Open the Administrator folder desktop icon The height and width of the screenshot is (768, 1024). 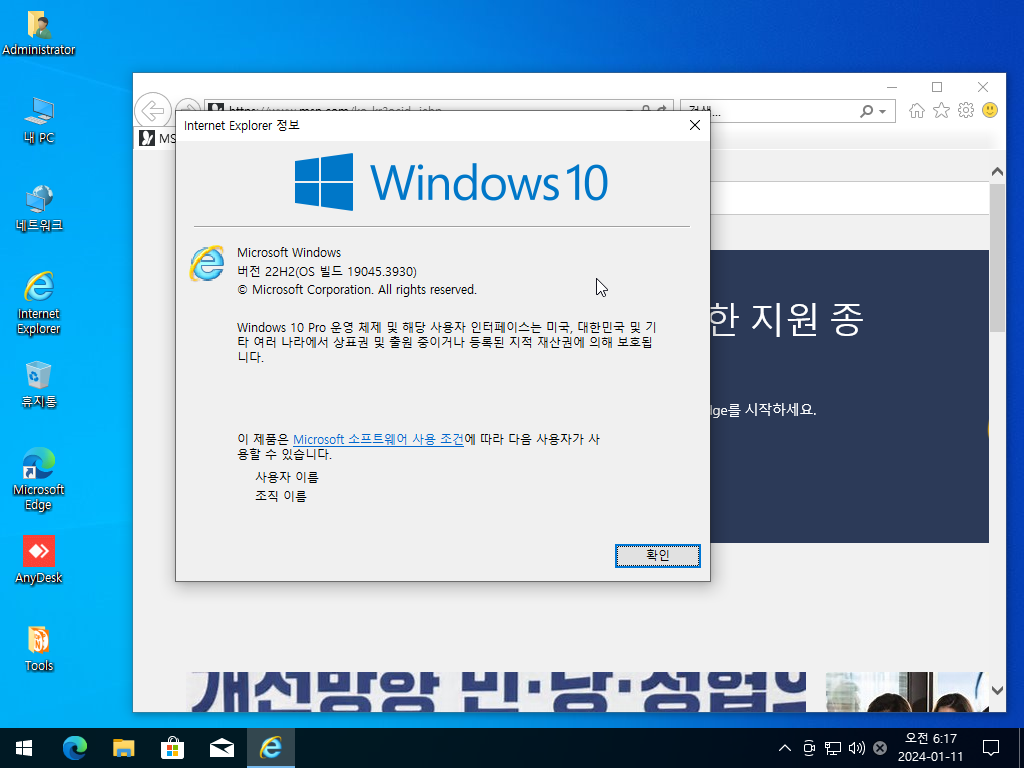(39, 33)
